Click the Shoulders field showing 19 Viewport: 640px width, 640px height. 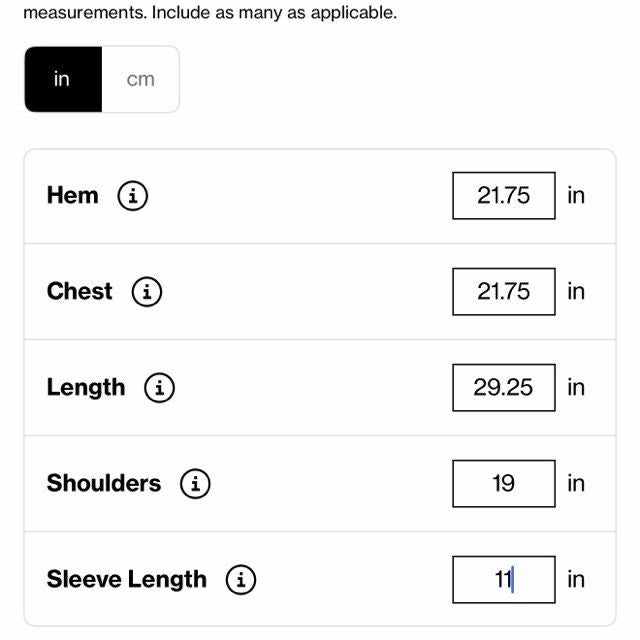pos(503,484)
